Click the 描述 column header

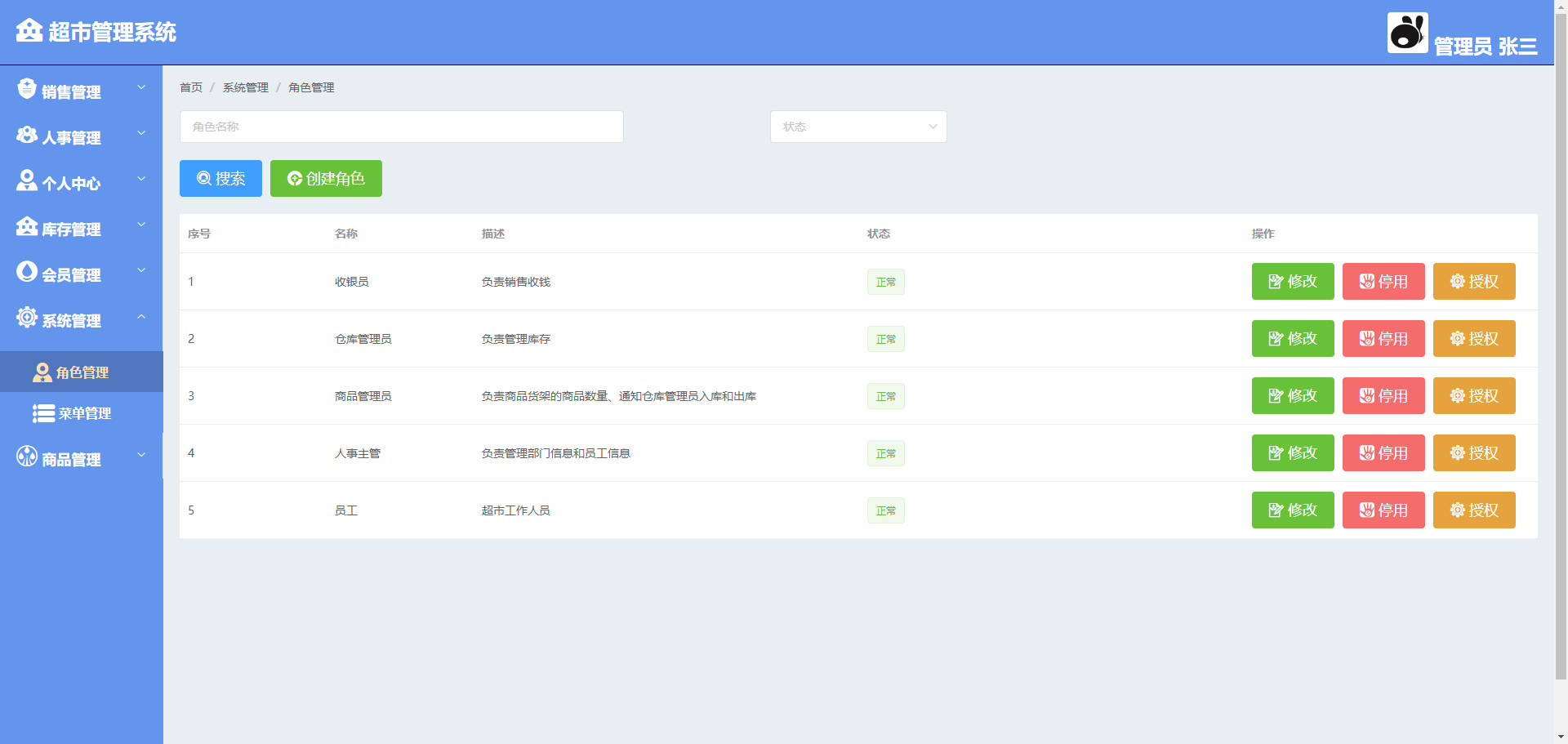click(x=493, y=234)
